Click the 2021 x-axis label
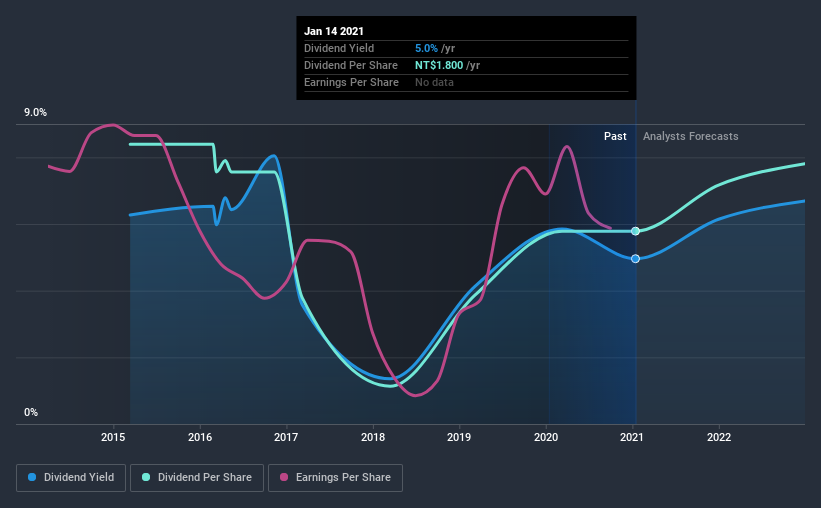821x508 pixels. coord(631,437)
